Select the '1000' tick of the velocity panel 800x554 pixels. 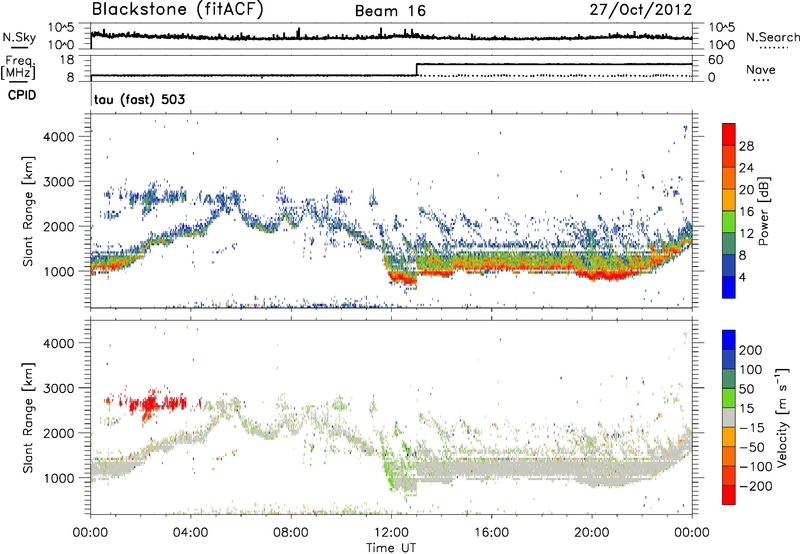58,477
